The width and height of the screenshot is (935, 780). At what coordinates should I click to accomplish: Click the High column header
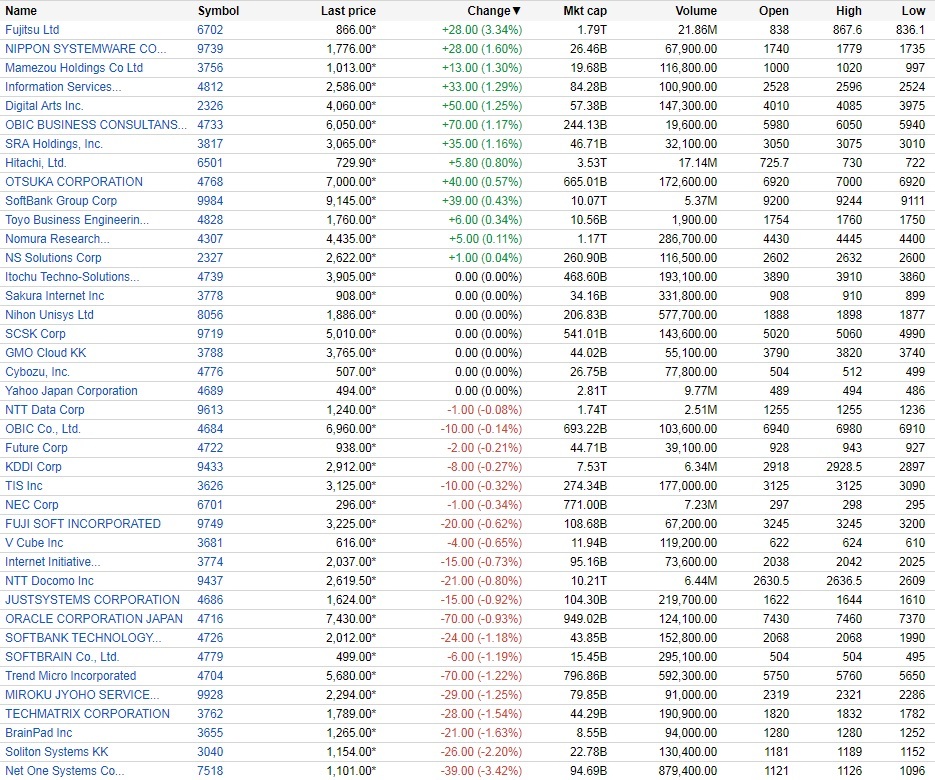849,11
